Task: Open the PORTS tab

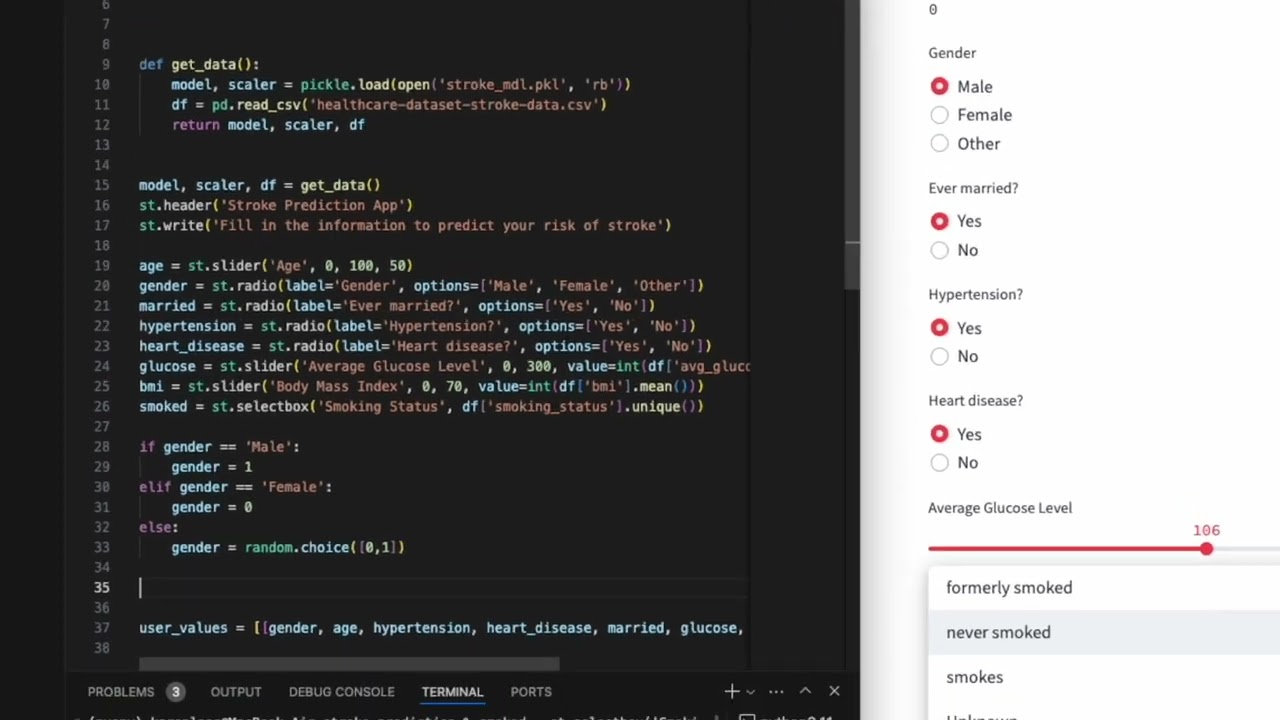Action: pyautogui.click(x=531, y=692)
